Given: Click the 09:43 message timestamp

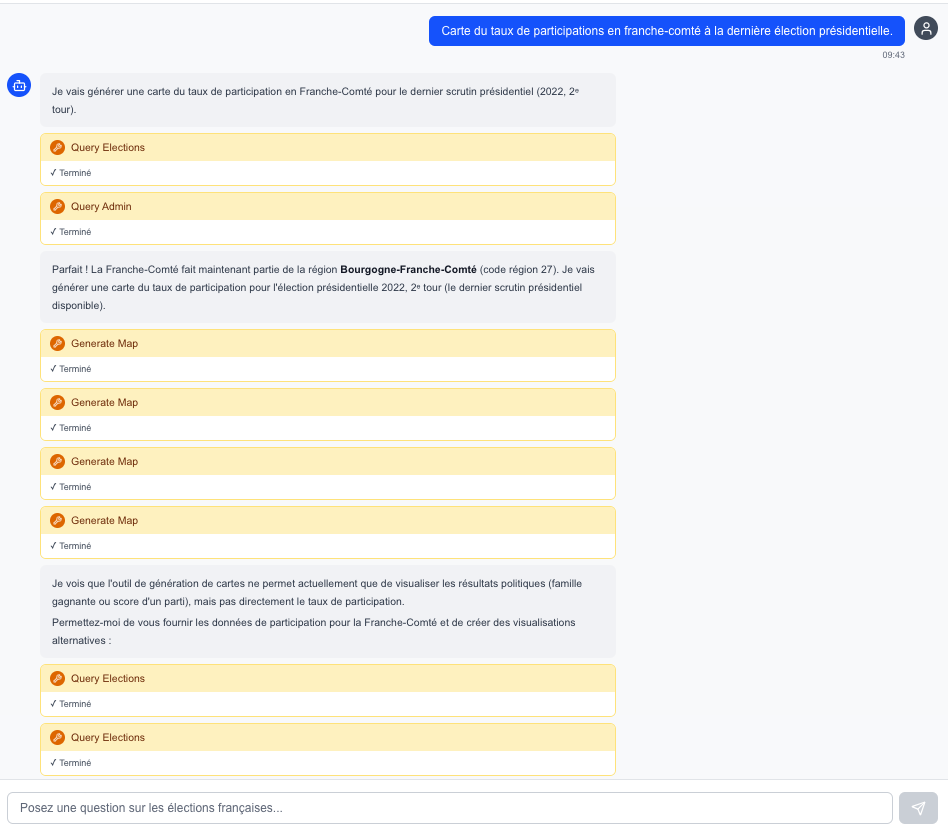Looking at the screenshot, I should tap(893, 55).
